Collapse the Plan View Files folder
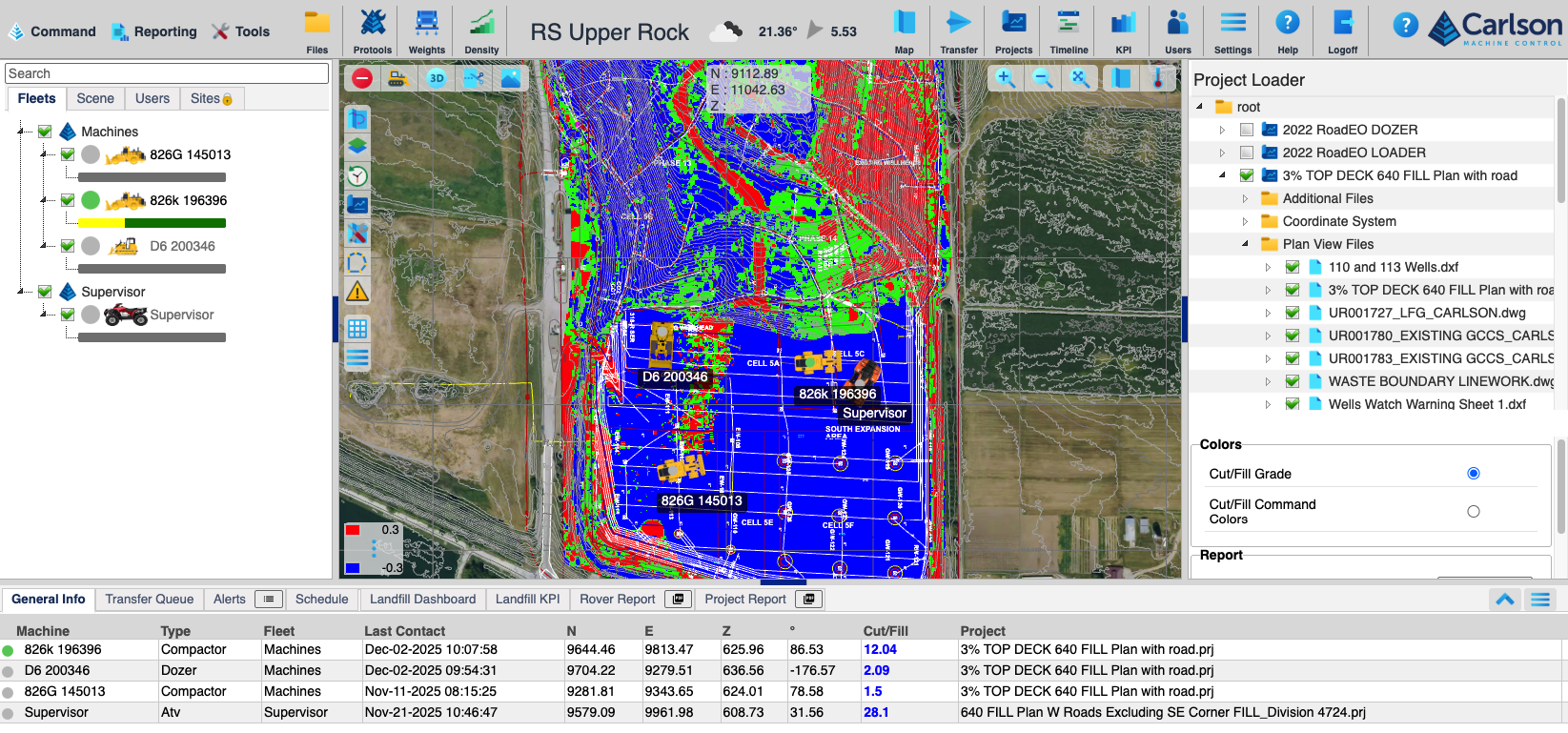Viewport: 1568px width, 733px height. click(1245, 244)
